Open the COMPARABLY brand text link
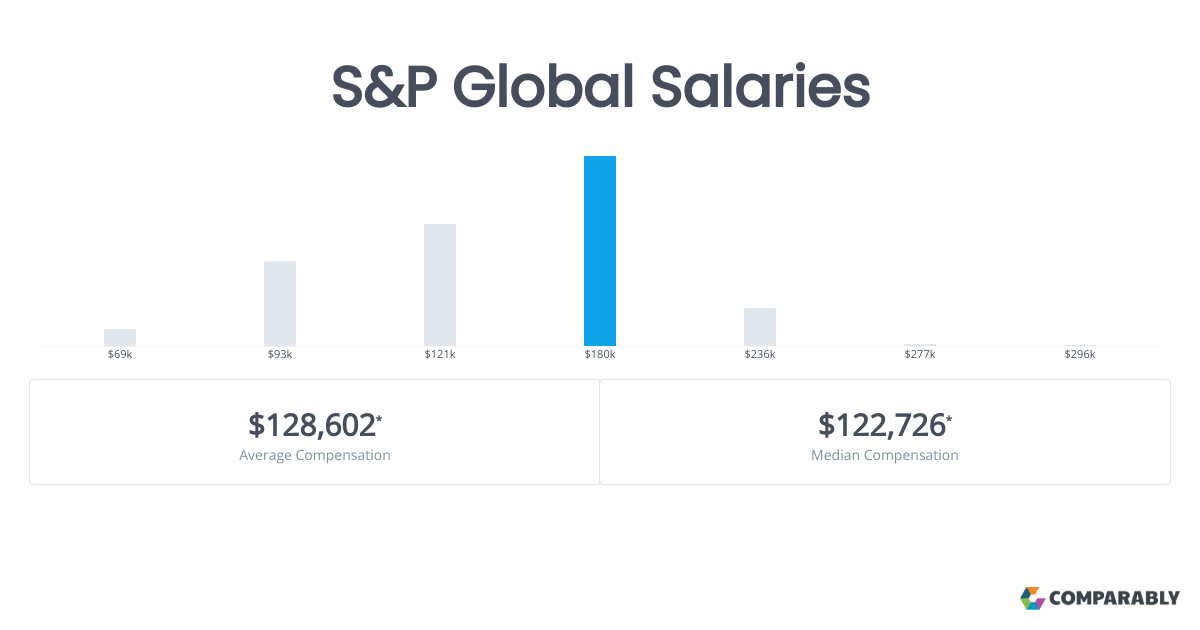The height and width of the screenshot is (630, 1200). 1114,599
